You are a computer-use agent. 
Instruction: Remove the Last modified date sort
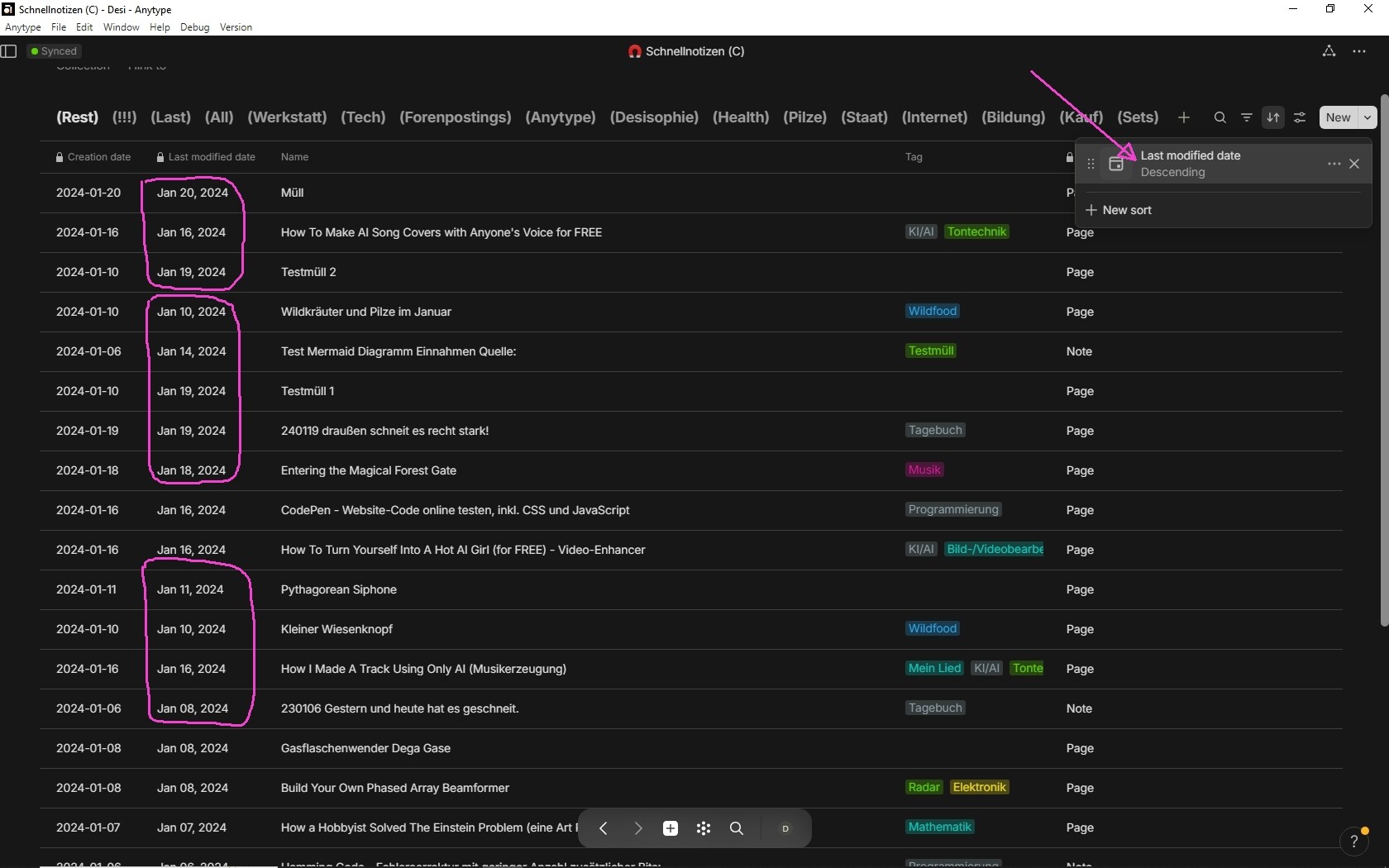[x=1354, y=164]
